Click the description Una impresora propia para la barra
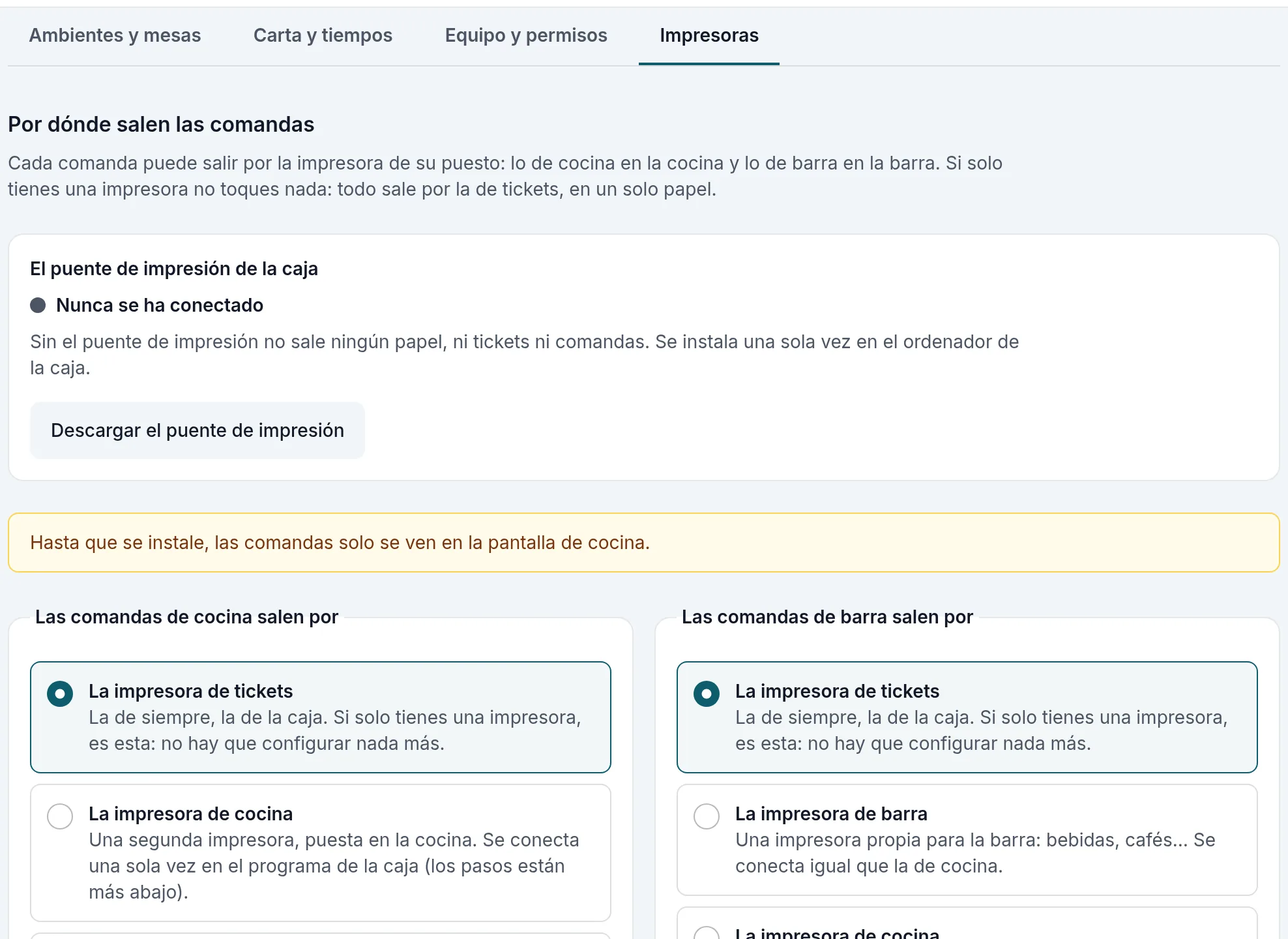The image size is (1288, 939). 975,853
